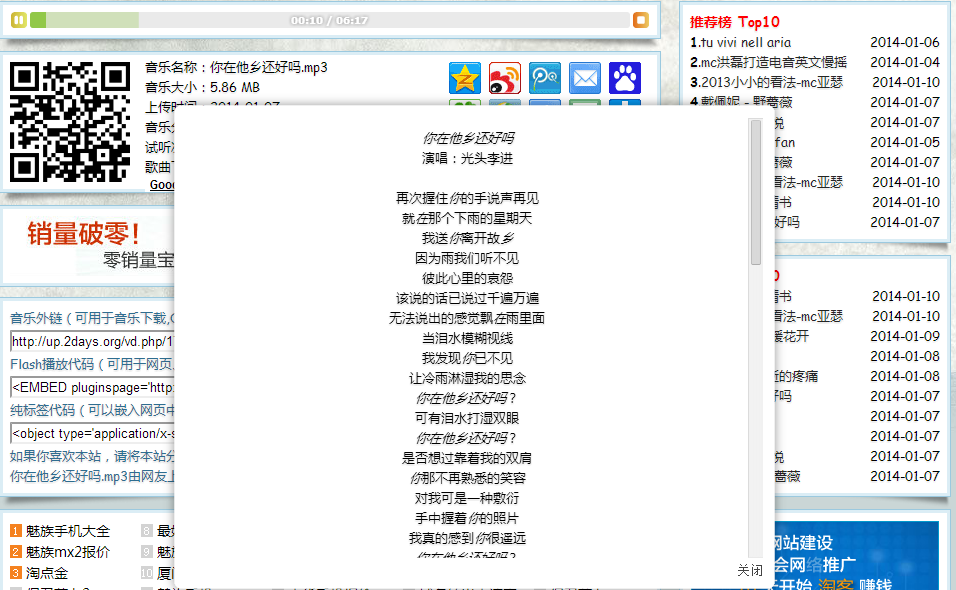
Task: Open 'mc洪磊打造电音英文慢摇' in Top10 list
Action: (773, 62)
